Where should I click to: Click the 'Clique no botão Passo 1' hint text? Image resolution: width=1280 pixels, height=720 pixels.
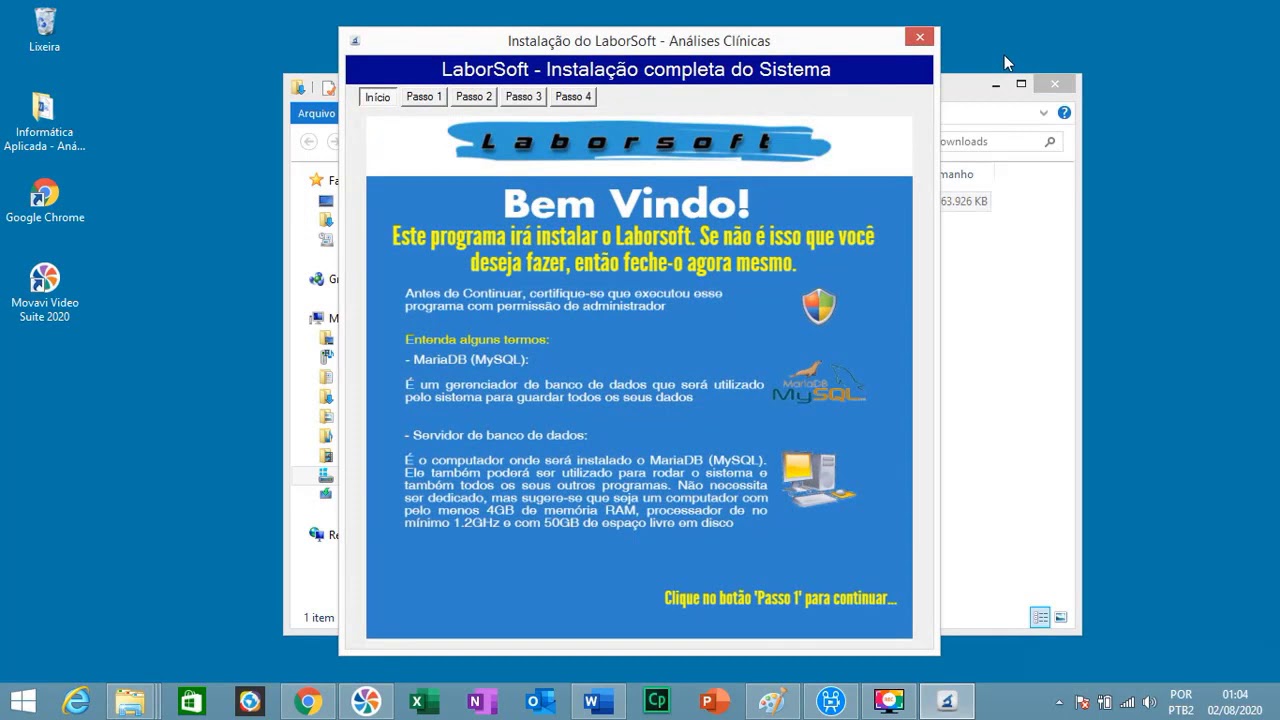(780, 598)
